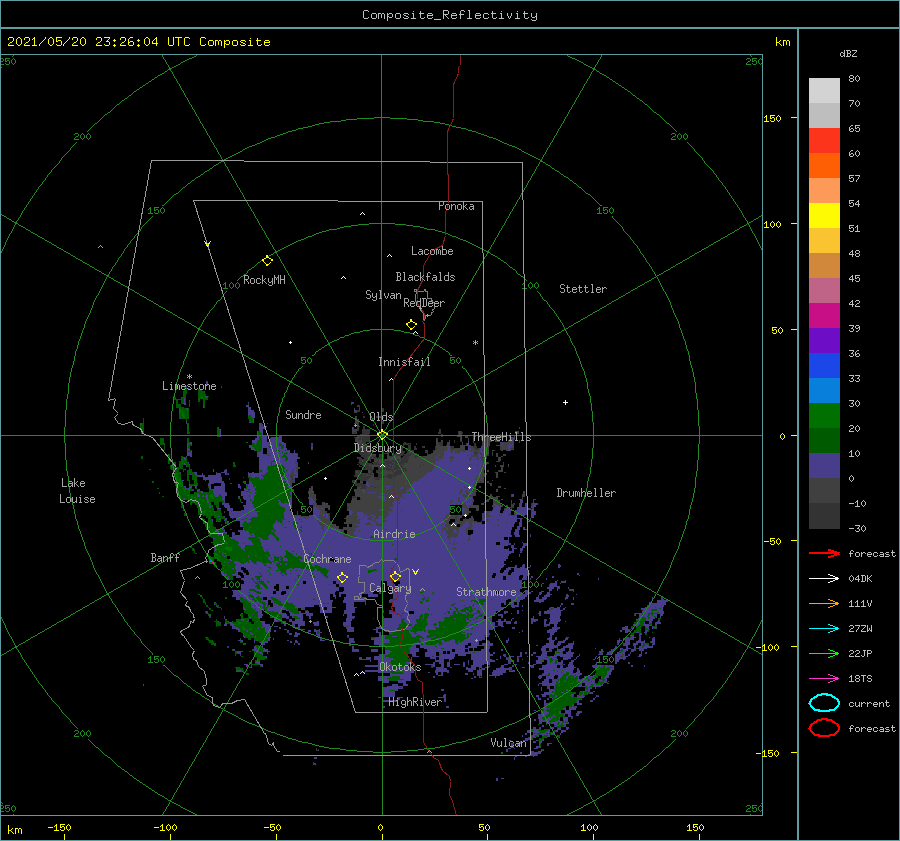This screenshot has width=900, height=841.
Task: Select the Sundre label
Action: point(303,414)
